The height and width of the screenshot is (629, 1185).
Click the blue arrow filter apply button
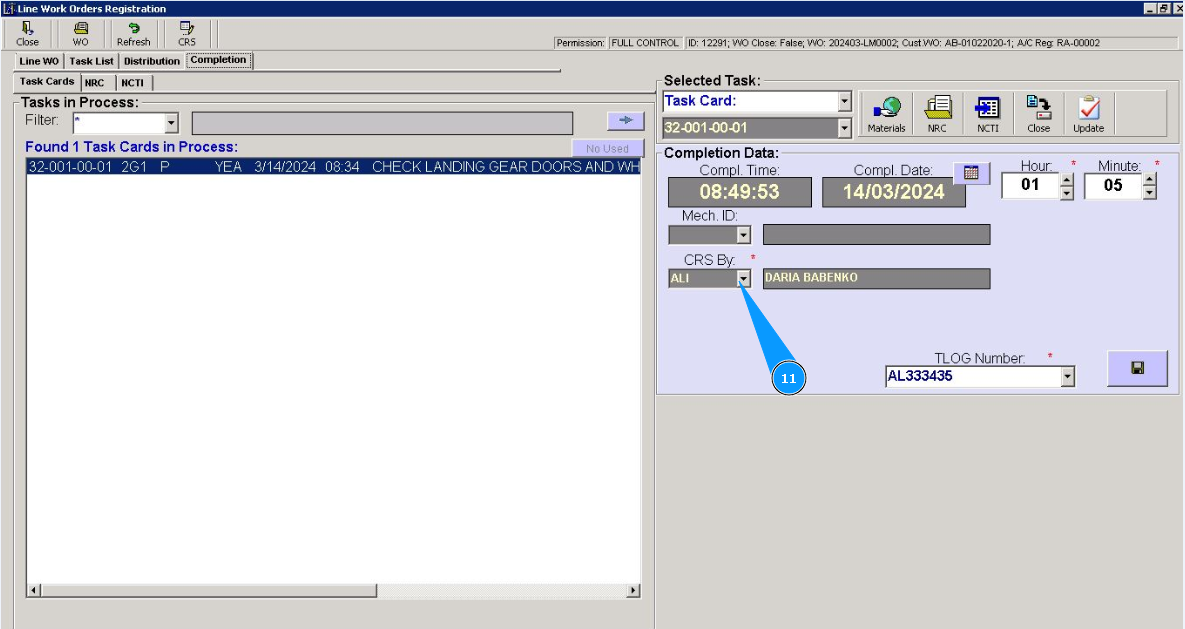tap(625, 120)
